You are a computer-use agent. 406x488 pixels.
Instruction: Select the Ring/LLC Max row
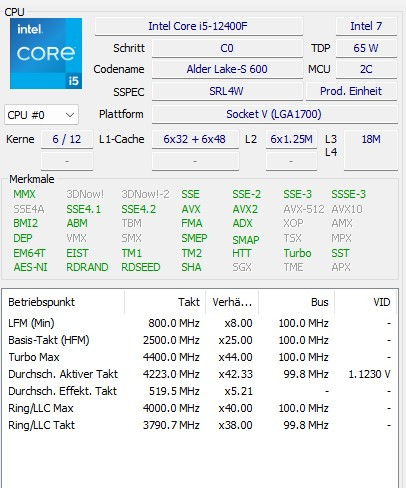pyautogui.click(x=199, y=408)
